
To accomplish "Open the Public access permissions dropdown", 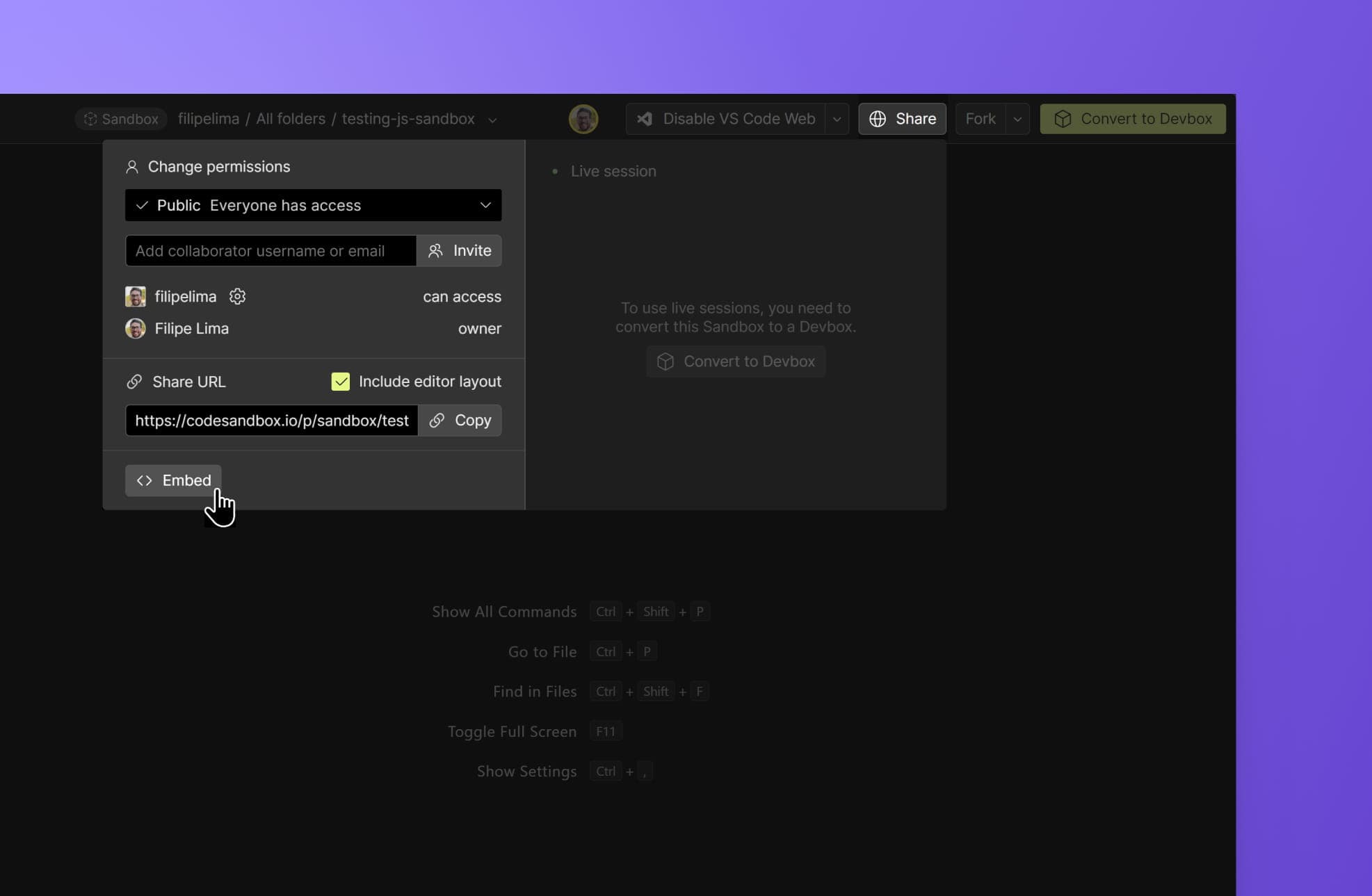I will point(312,205).
